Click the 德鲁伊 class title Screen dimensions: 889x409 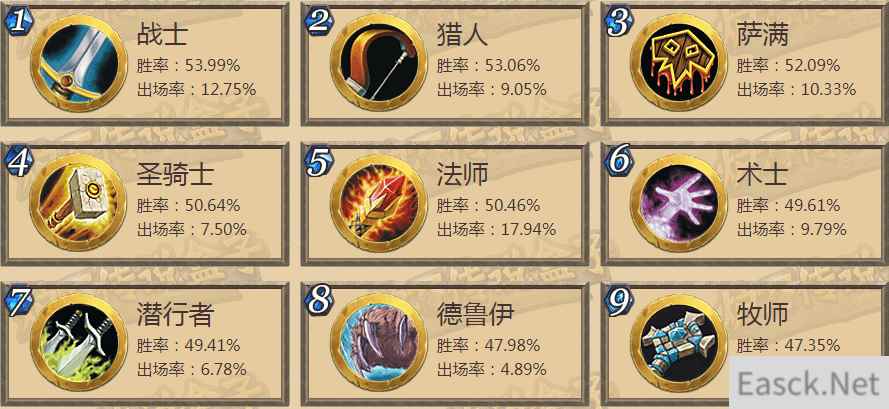(475, 315)
